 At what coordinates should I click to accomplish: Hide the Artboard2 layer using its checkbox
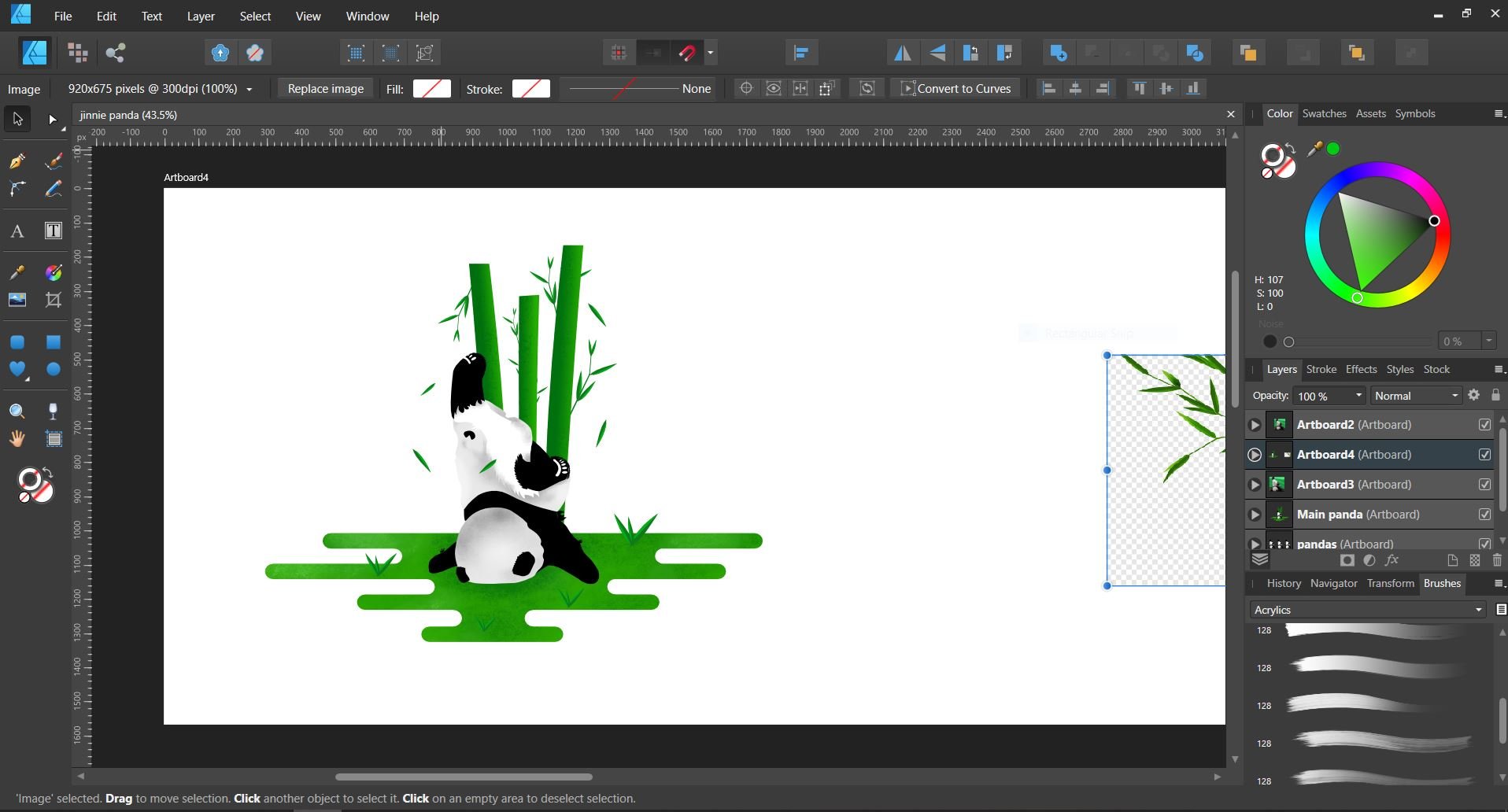(x=1484, y=425)
